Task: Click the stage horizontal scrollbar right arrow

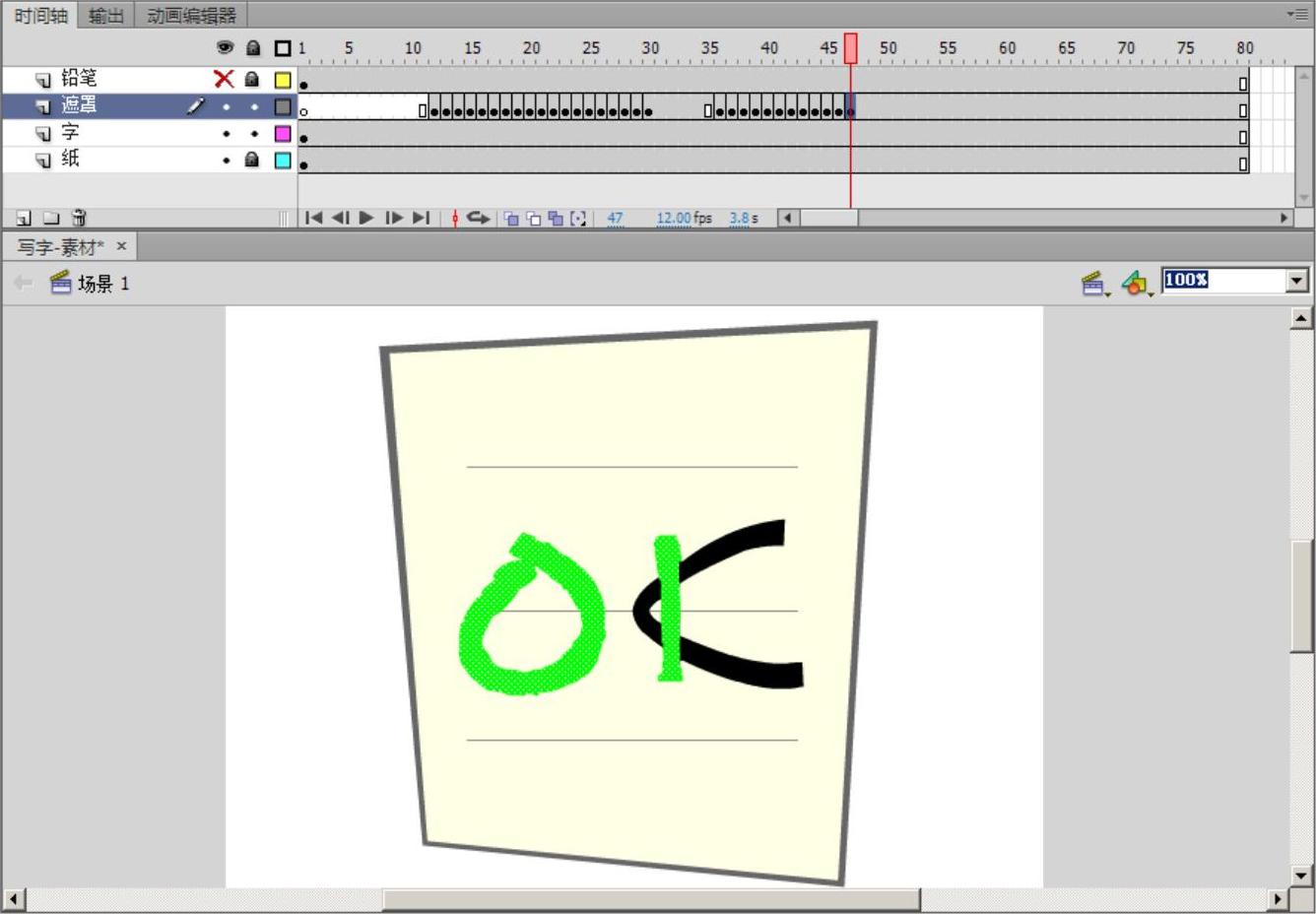Action: coord(1279,898)
